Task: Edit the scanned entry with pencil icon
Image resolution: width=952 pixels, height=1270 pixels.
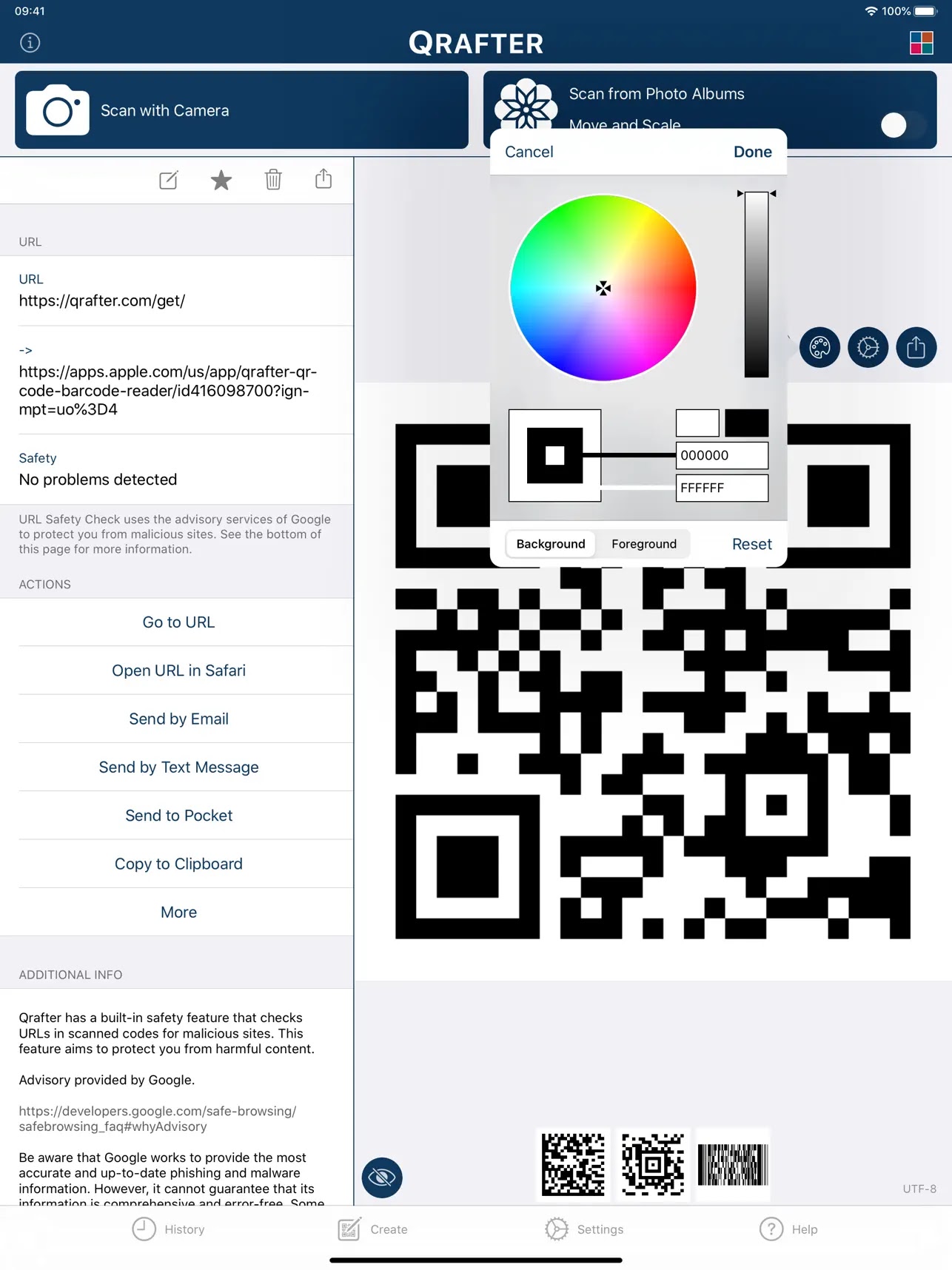Action: coord(169,180)
